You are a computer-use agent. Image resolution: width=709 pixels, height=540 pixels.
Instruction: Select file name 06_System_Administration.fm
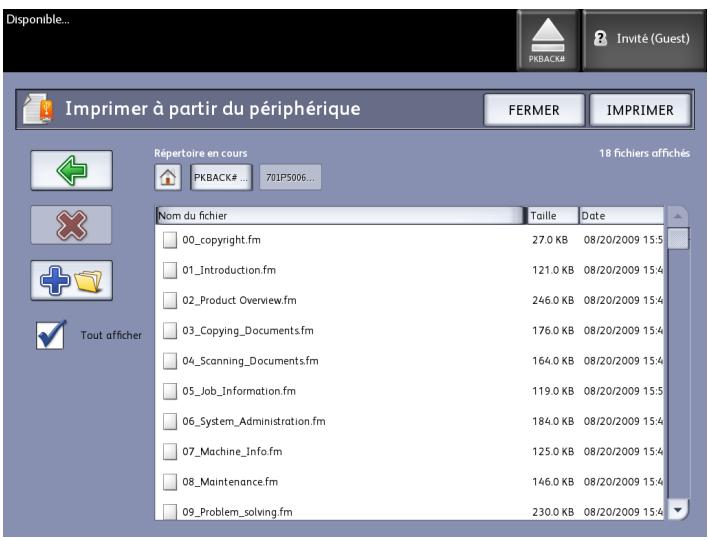coord(254,422)
